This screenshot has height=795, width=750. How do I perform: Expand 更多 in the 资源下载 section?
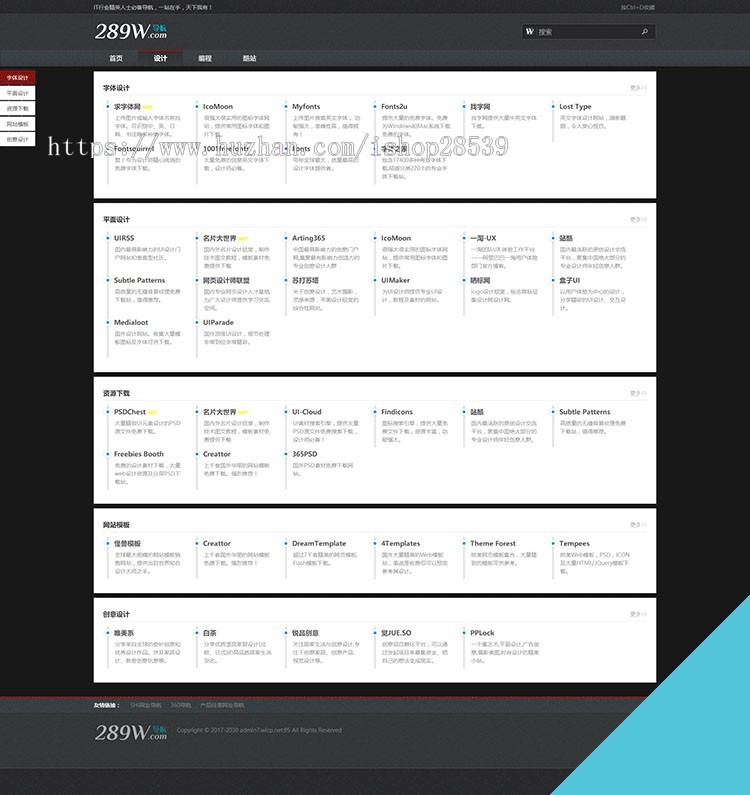[638, 393]
